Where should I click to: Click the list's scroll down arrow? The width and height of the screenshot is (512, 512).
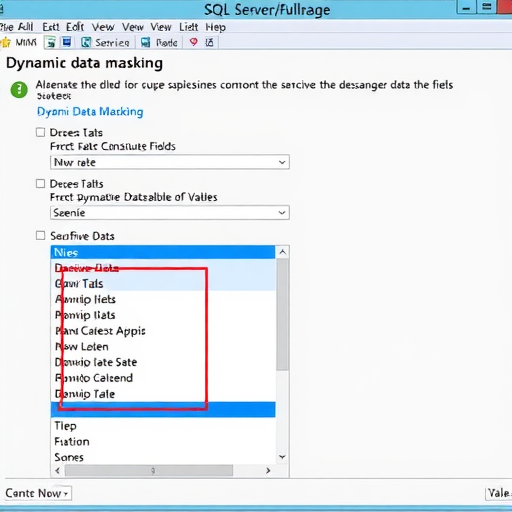282,457
